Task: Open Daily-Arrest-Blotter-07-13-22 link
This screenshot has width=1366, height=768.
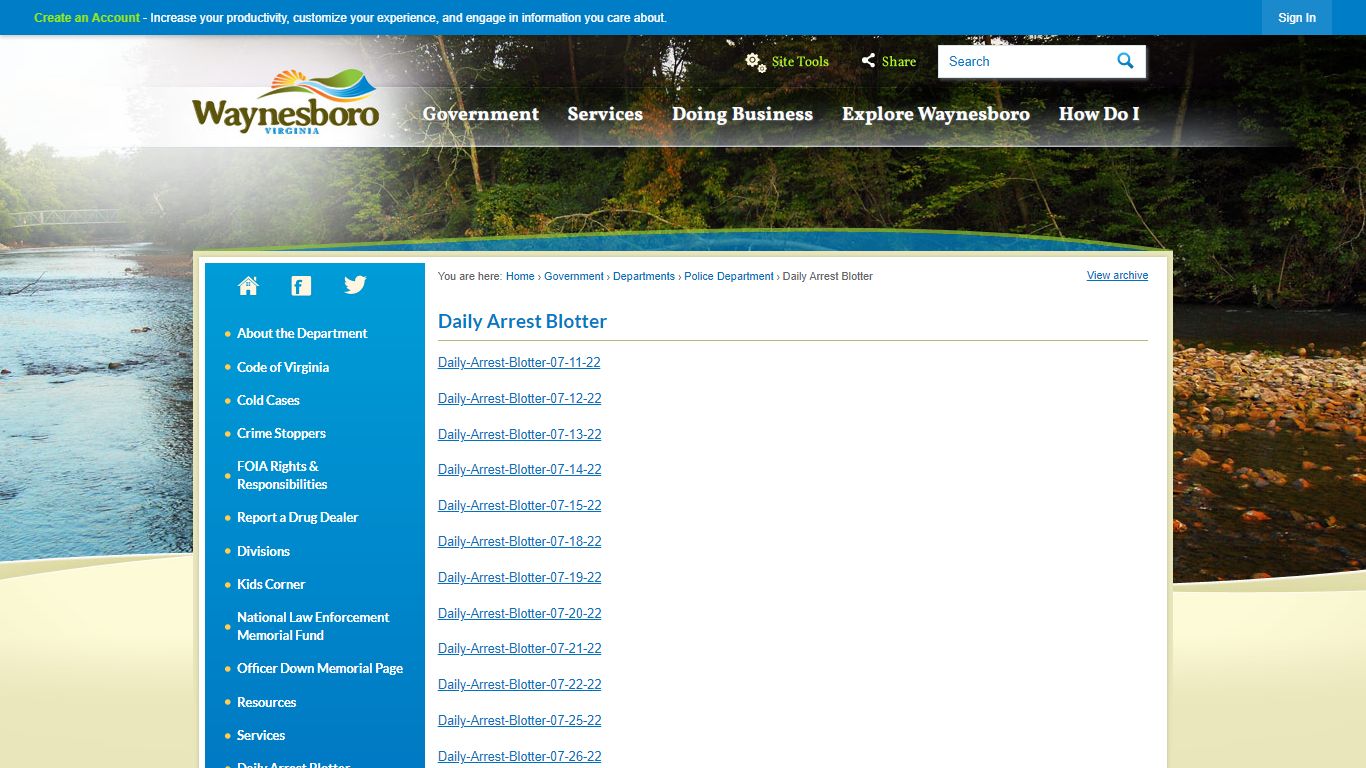Action: tap(520, 434)
